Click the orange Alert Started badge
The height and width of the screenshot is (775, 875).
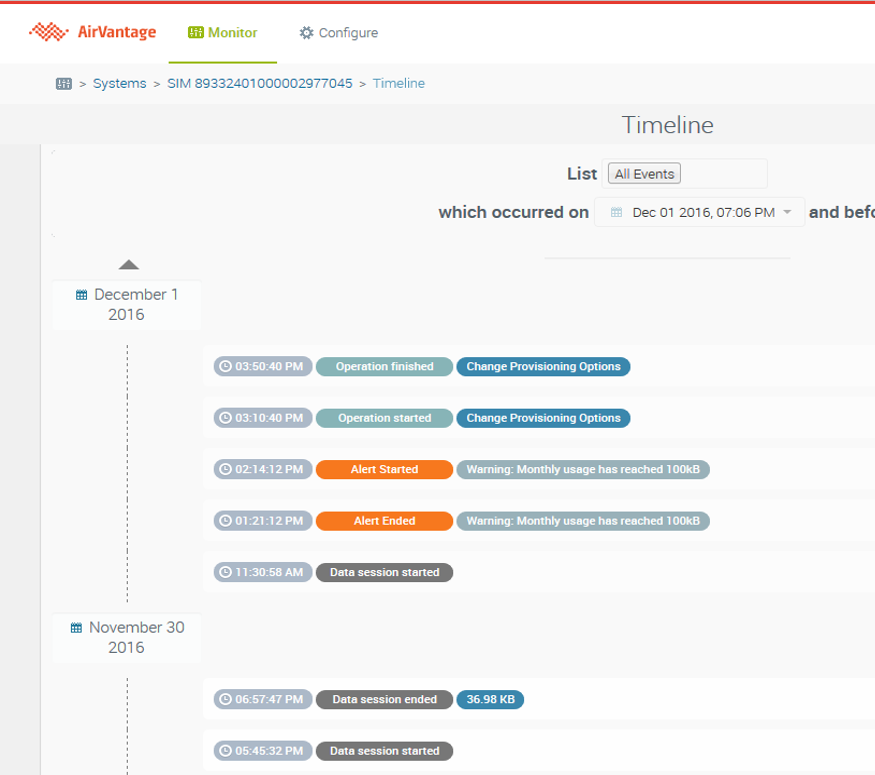(x=384, y=470)
